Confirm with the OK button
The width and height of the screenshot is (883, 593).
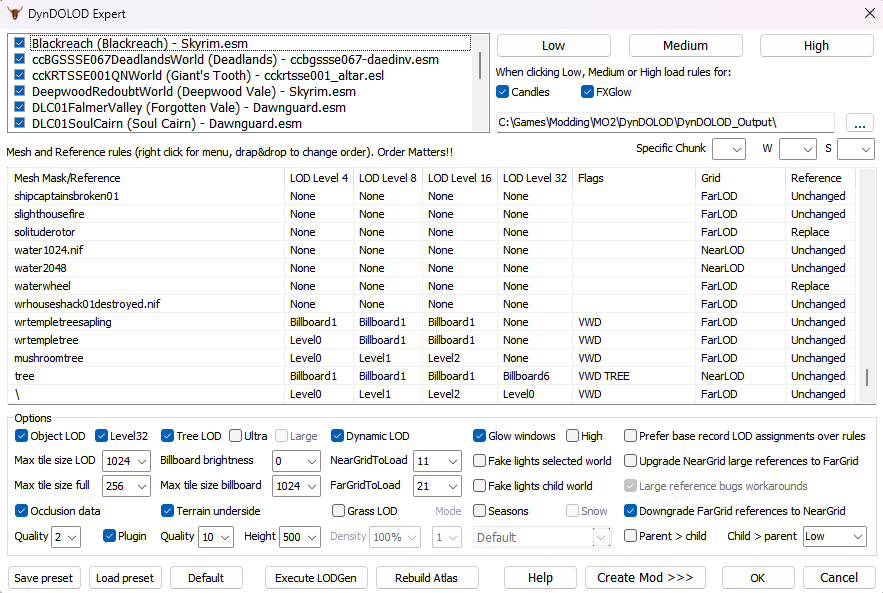(x=758, y=578)
